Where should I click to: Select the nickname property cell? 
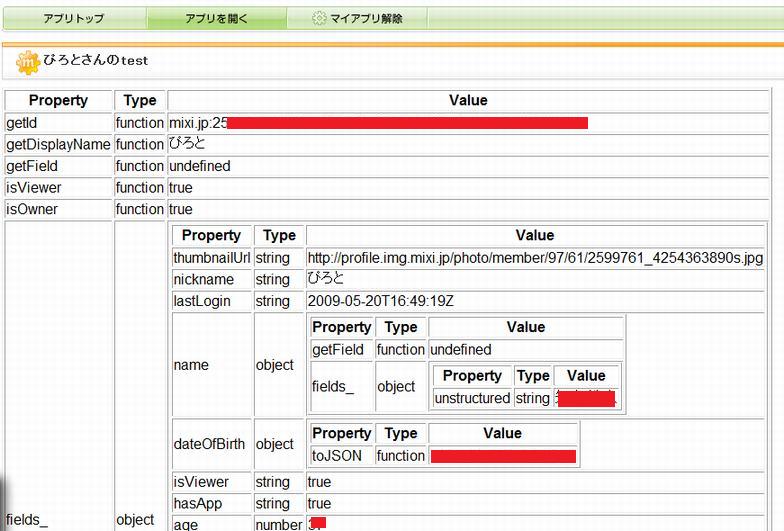coord(212,280)
